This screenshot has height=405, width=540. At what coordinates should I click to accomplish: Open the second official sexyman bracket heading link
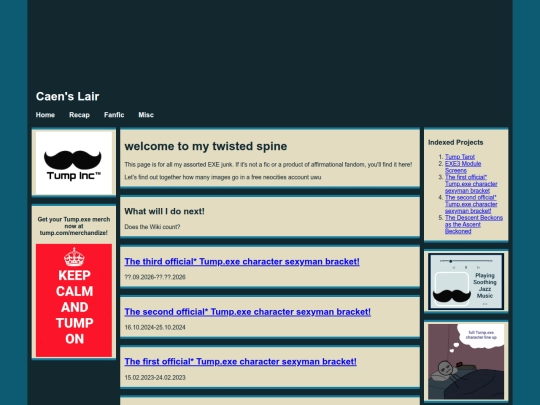(248, 312)
